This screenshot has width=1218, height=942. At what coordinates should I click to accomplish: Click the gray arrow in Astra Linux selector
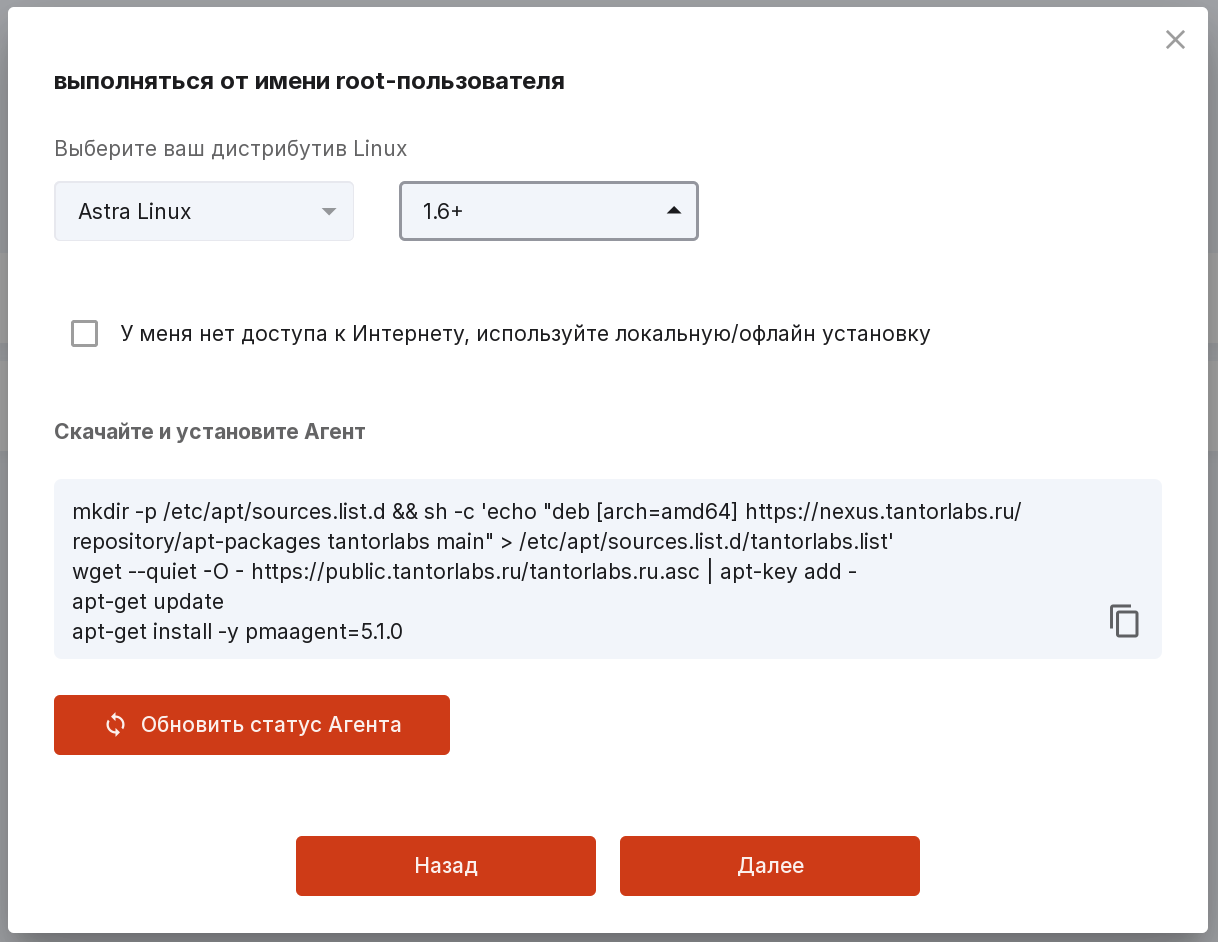coord(328,211)
